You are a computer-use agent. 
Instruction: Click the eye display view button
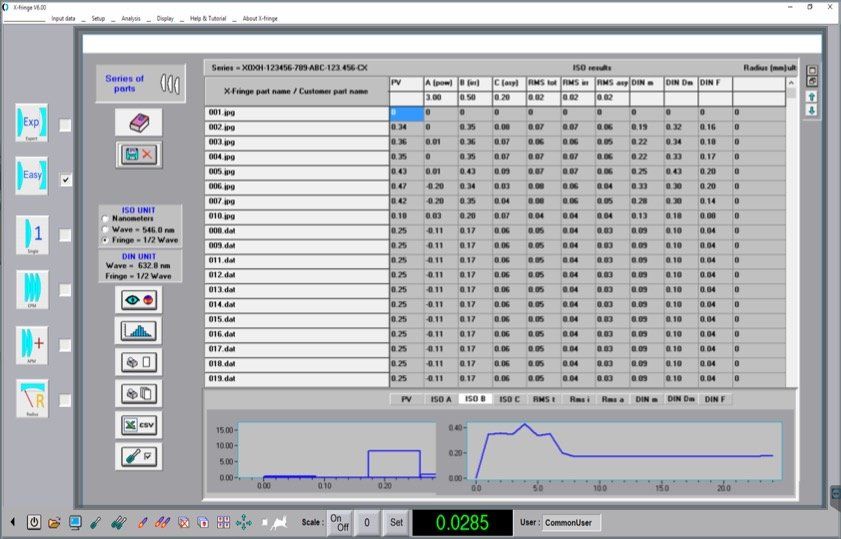(x=138, y=300)
